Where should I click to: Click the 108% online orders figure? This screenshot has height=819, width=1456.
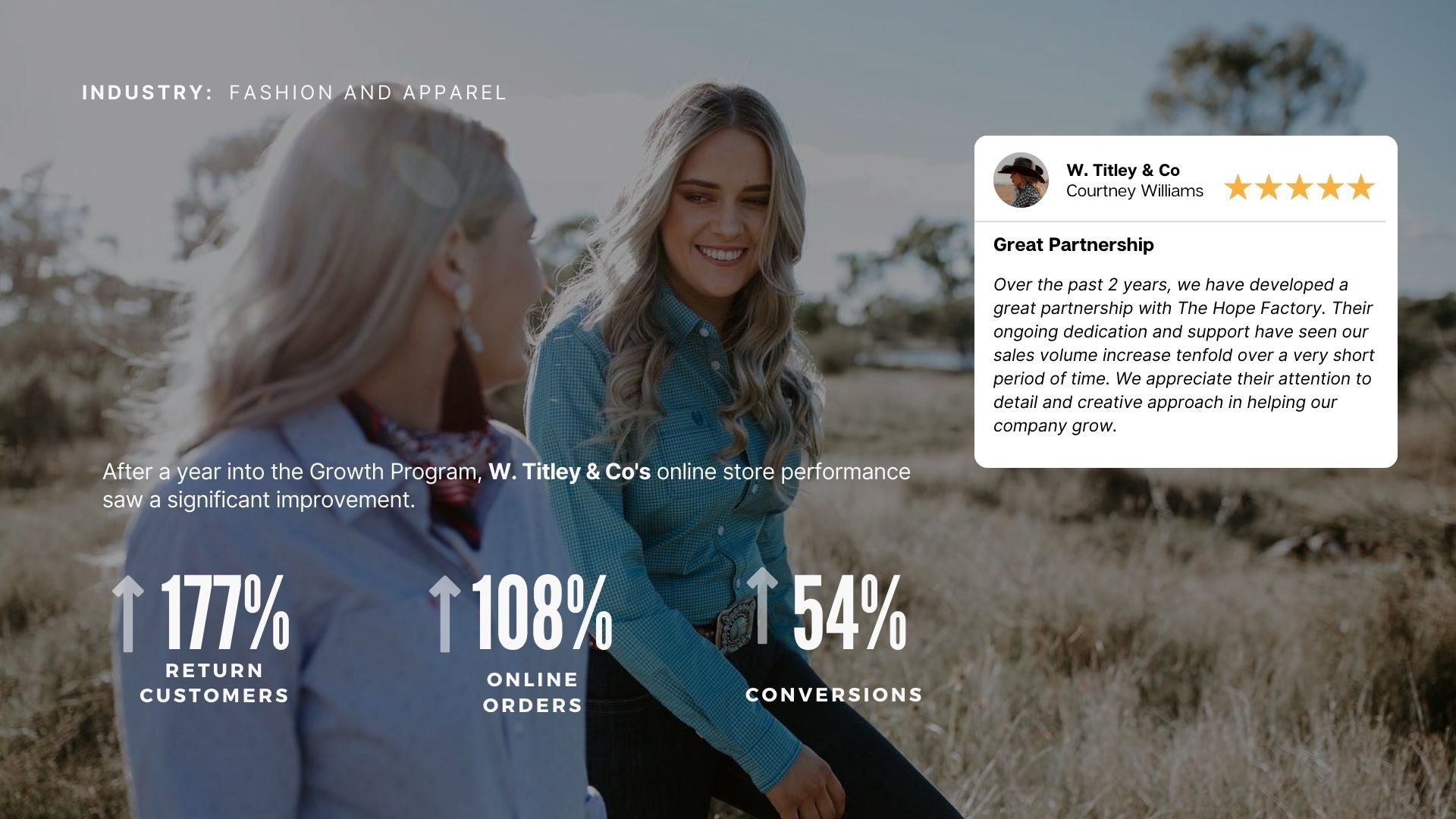tap(542, 613)
